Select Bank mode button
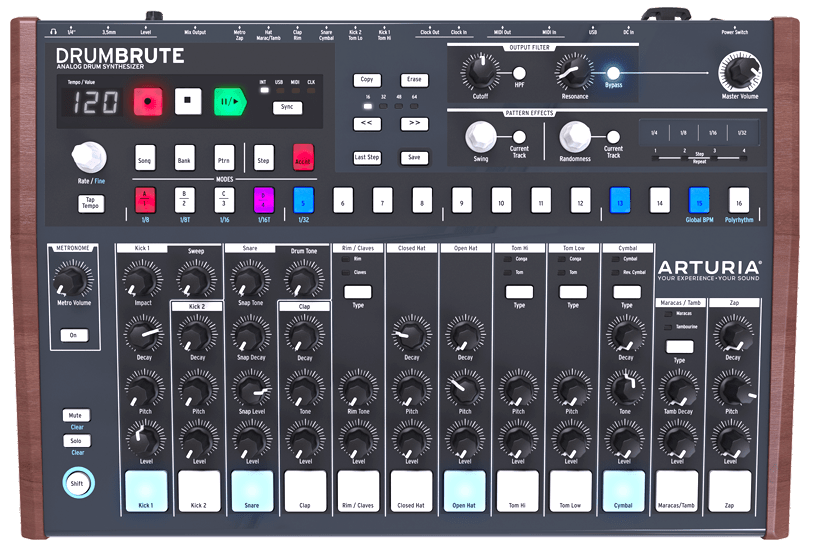813x547 pixels. [x=184, y=158]
